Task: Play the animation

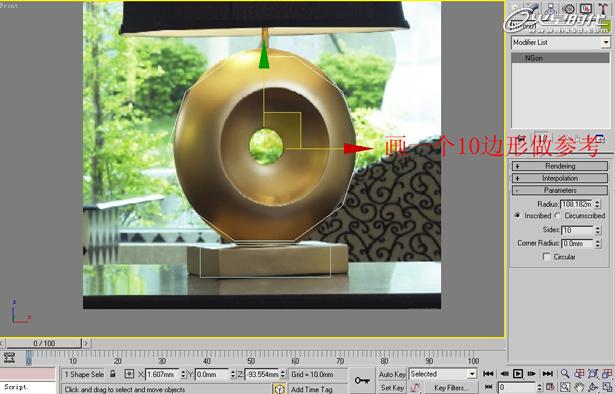Action: coord(518,374)
